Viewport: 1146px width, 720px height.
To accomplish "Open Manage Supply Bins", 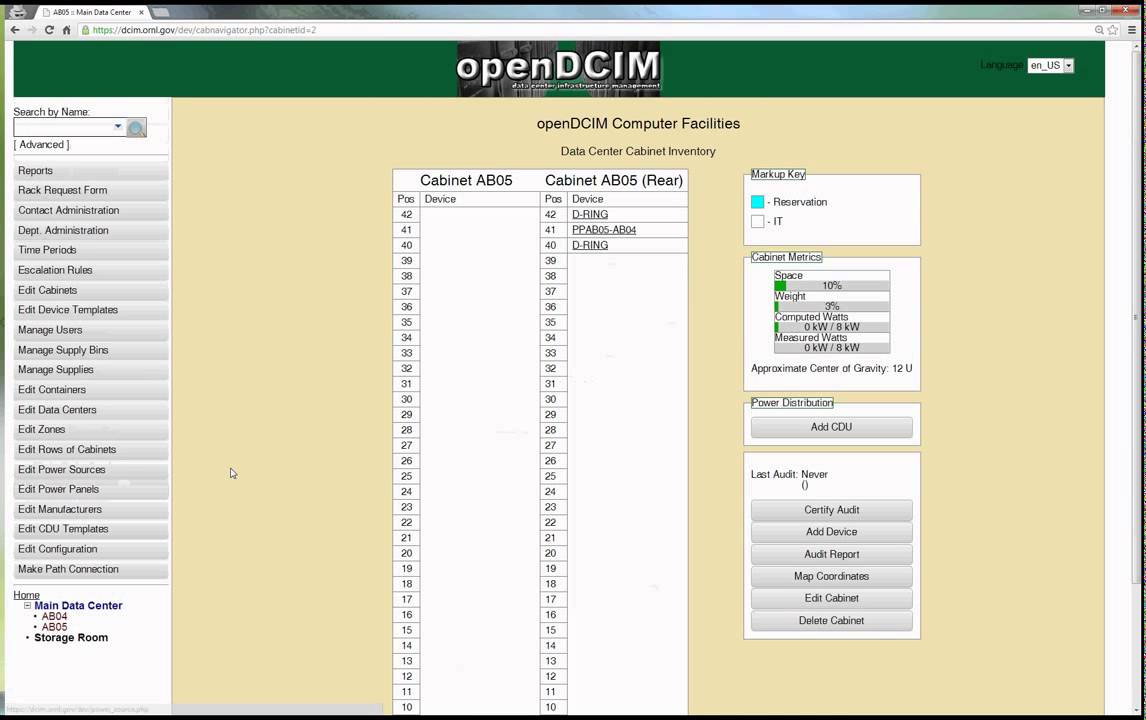I will (91, 350).
